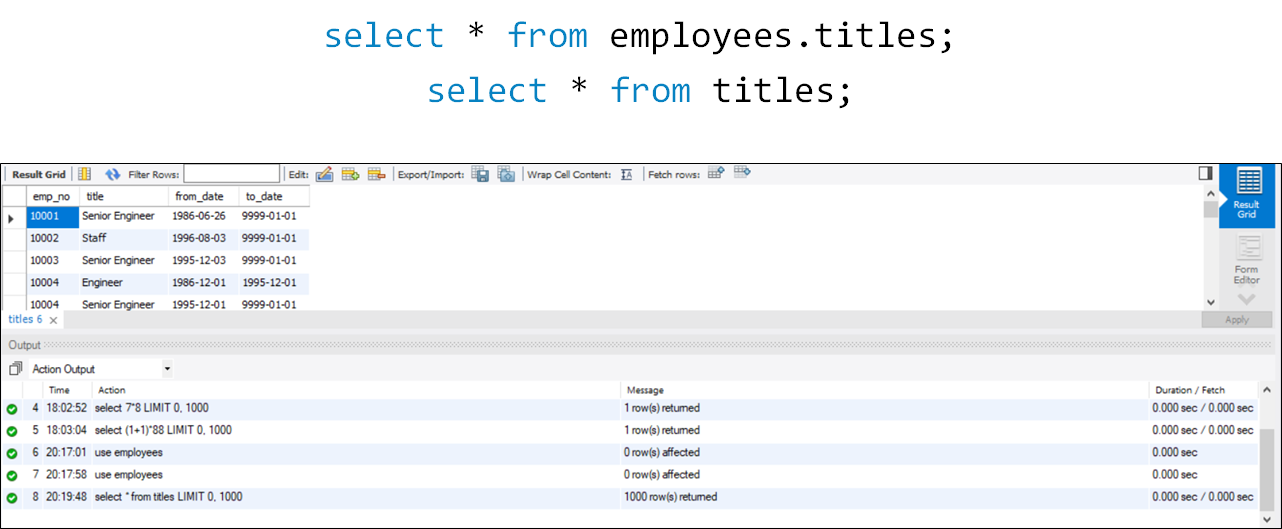The height and width of the screenshot is (529, 1282).
Task: Click the copy output icon next to Action Output
Action: pyautogui.click(x=15, y=369)
